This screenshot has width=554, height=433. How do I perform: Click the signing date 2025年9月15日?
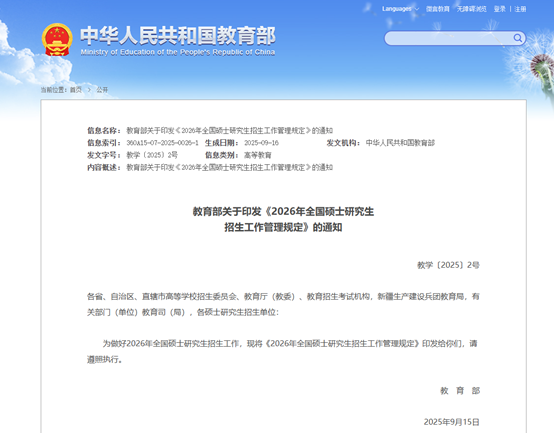(452, 422)
